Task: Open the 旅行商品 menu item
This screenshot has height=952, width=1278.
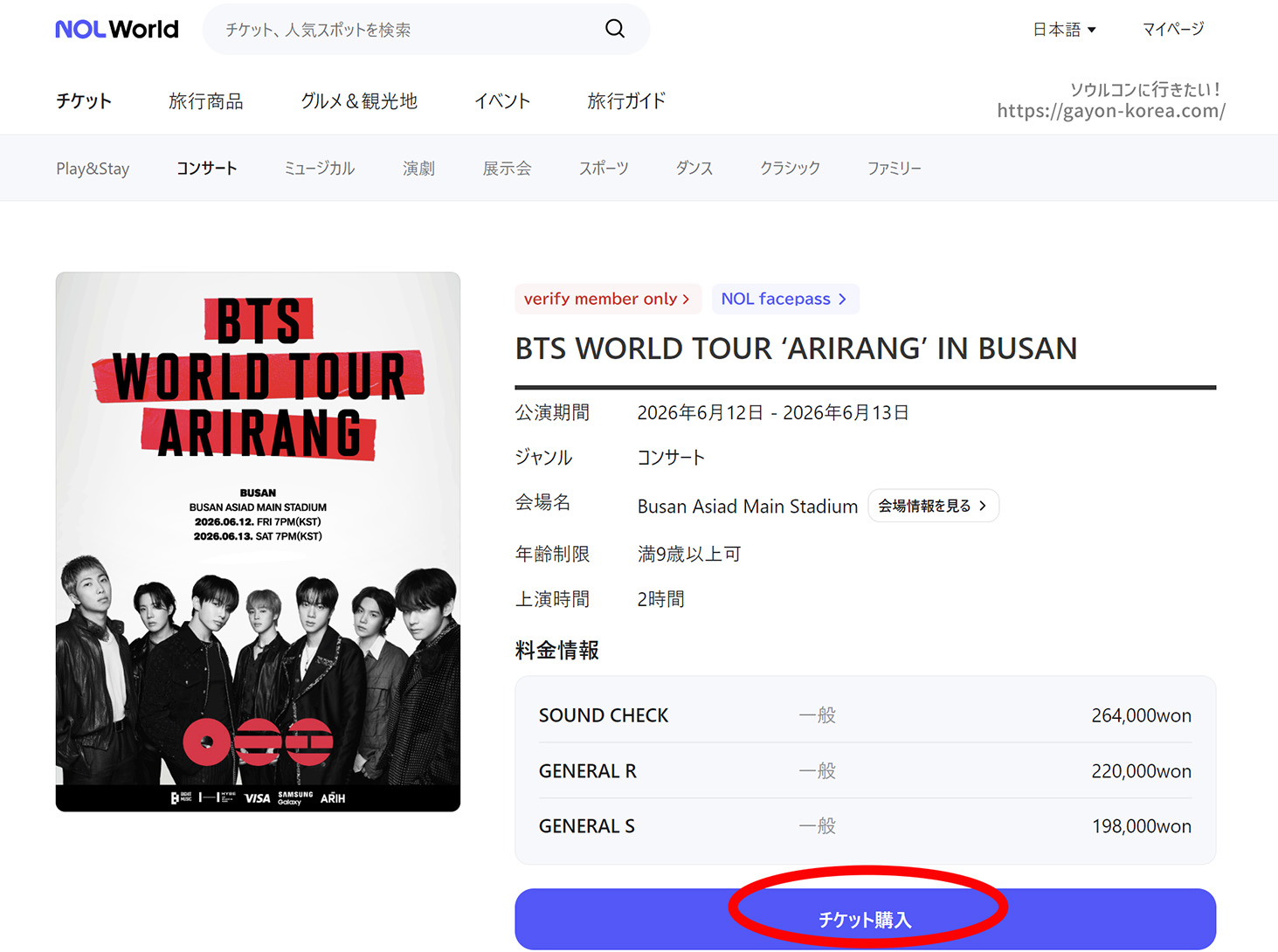Action: [x=206, y=101]
